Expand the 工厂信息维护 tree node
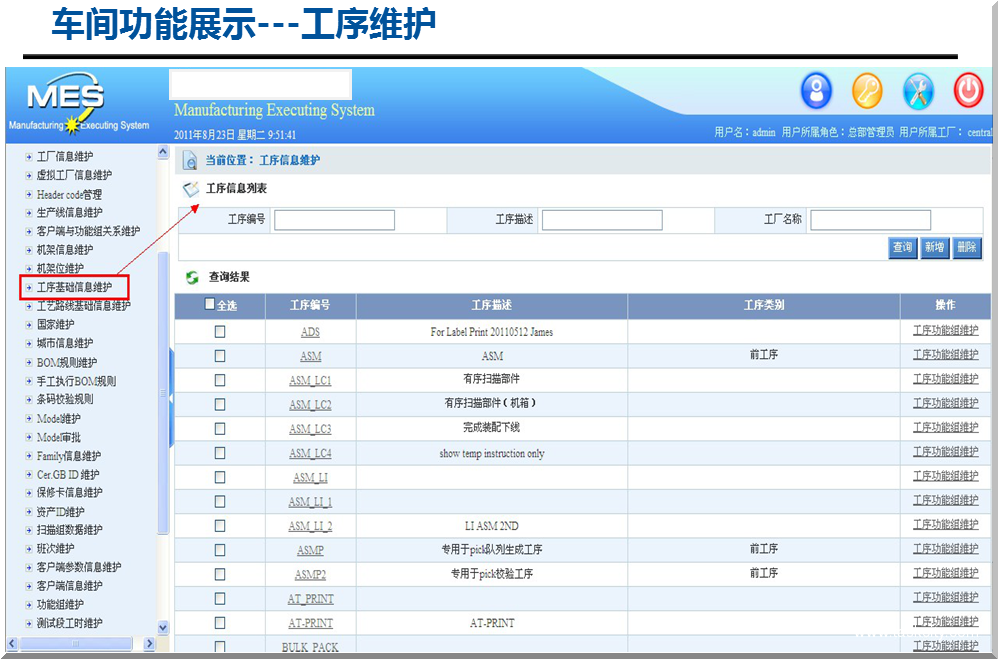This screenshot has width=998, height=659. coord(29,157)
